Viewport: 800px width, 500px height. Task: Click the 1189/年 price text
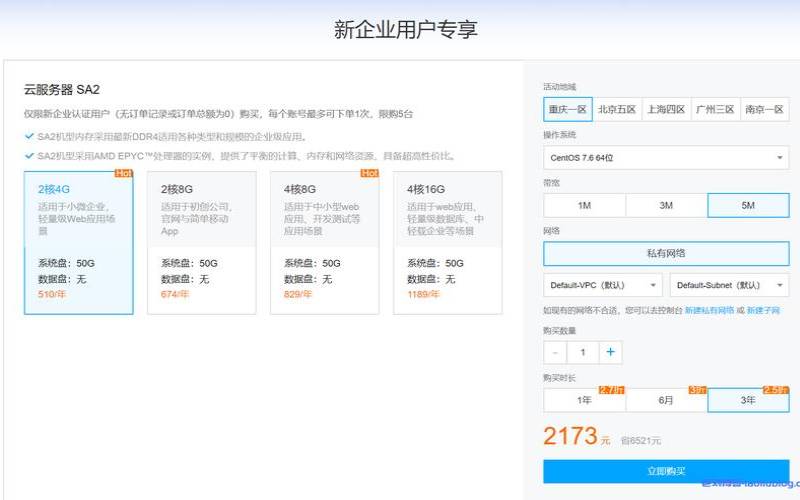(423, 294)
